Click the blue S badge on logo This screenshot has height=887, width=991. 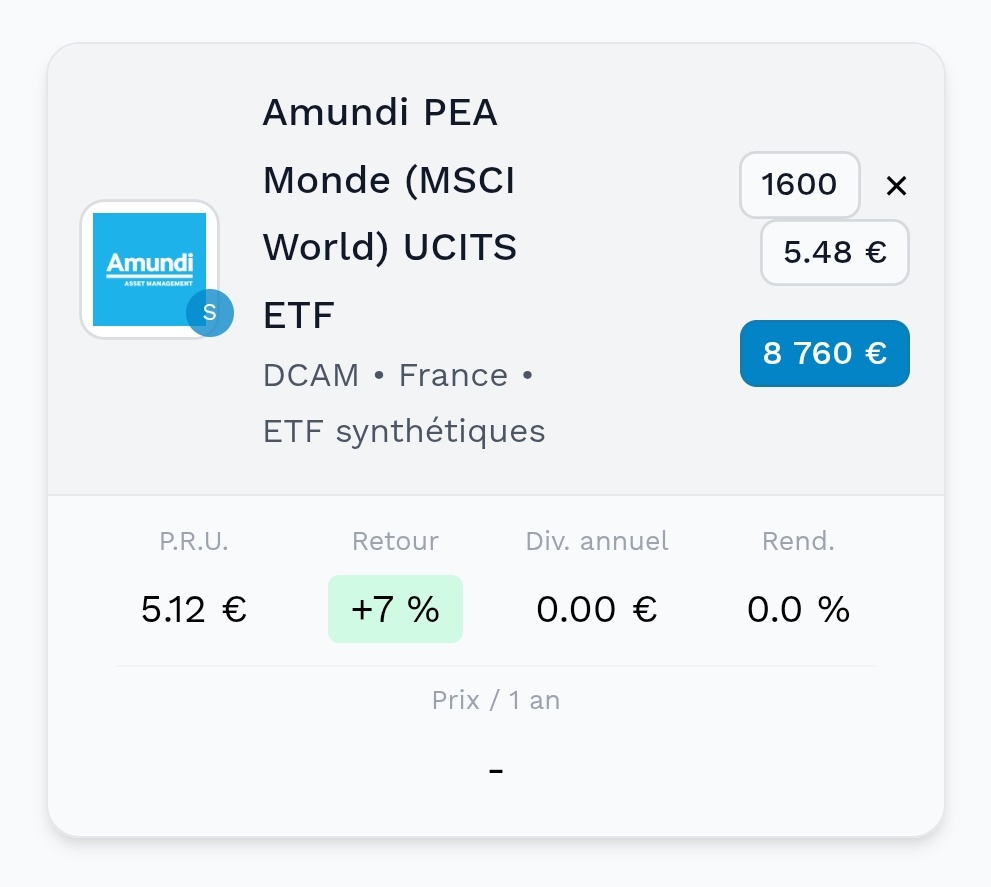pos(209,313)
